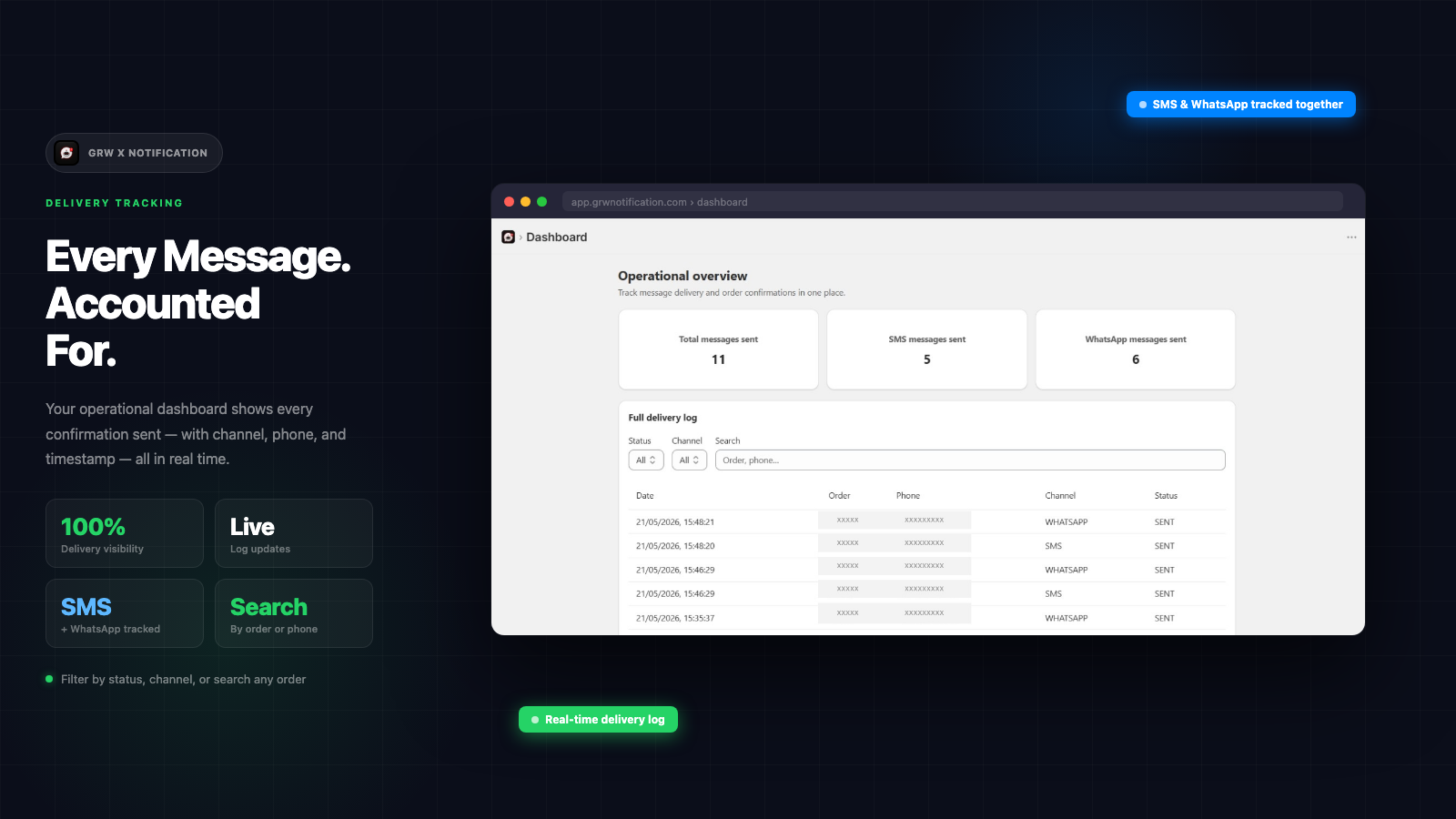Viewport: 1456px width, 819px height.
Task: Click the Phone column header
Action: (x=908, y=496)
